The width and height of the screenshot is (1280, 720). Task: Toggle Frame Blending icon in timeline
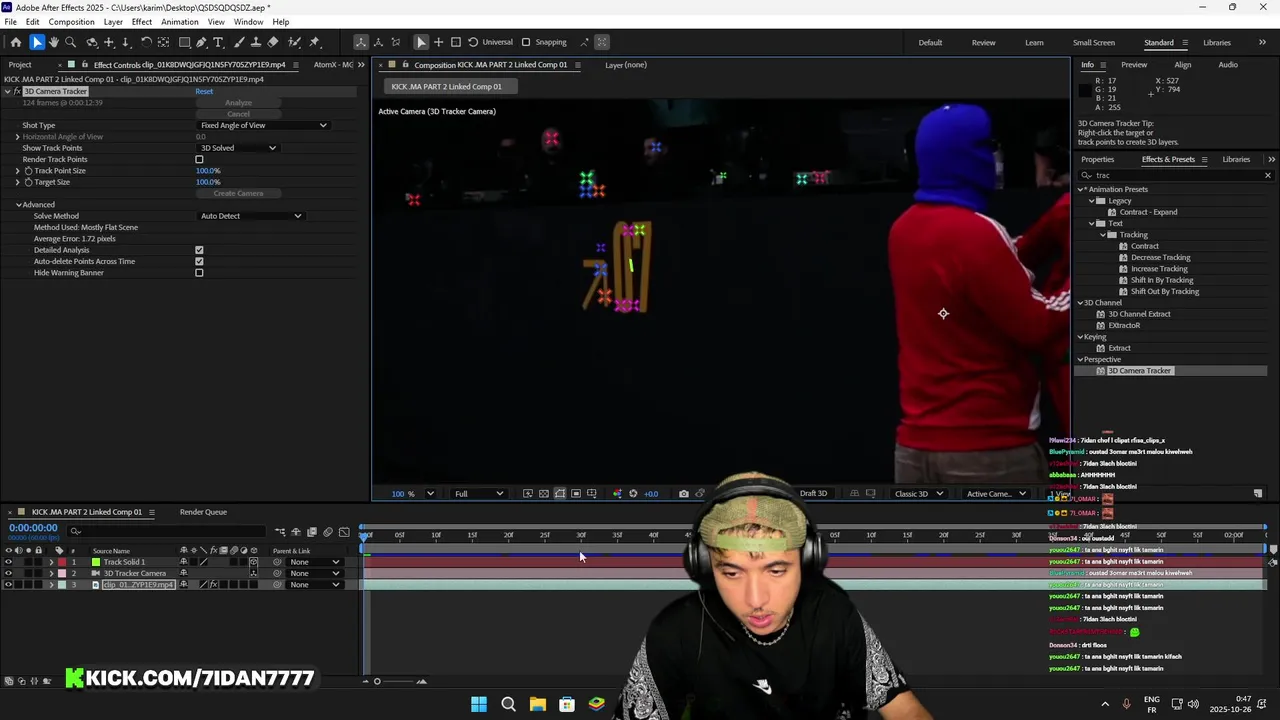[x=312, y=532]
